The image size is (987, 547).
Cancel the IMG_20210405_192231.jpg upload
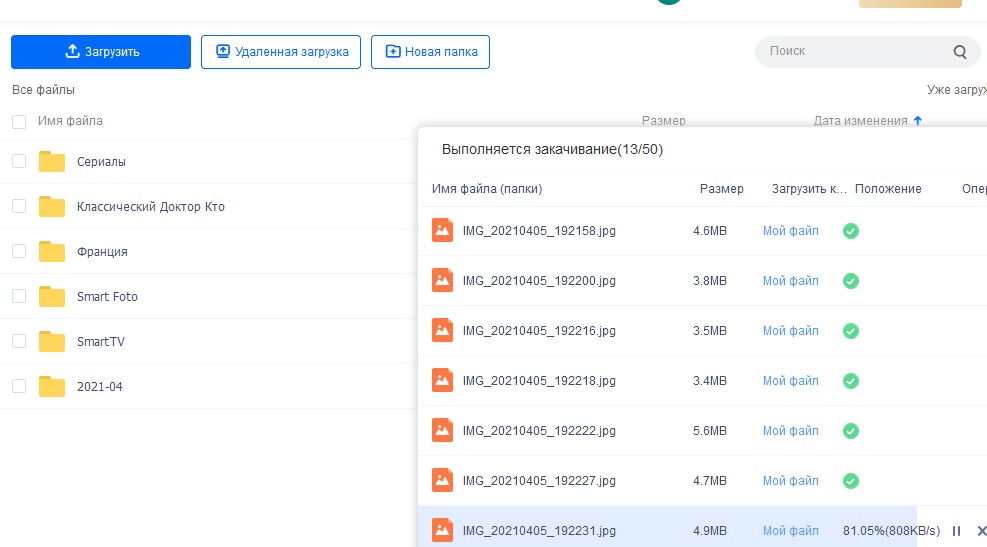pyautogui.click(x=981, y=531)
